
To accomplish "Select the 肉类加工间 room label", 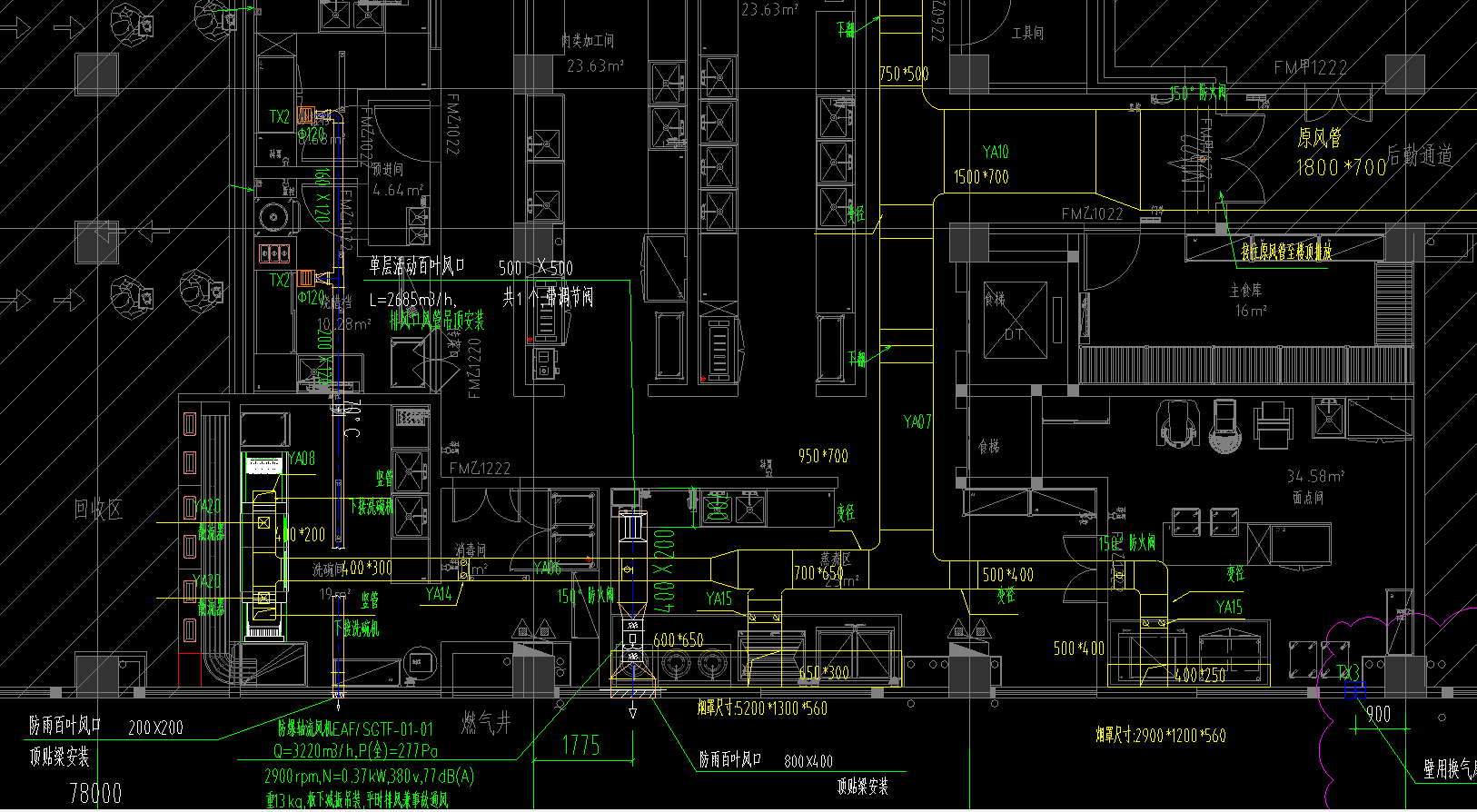I will [588, 41].
